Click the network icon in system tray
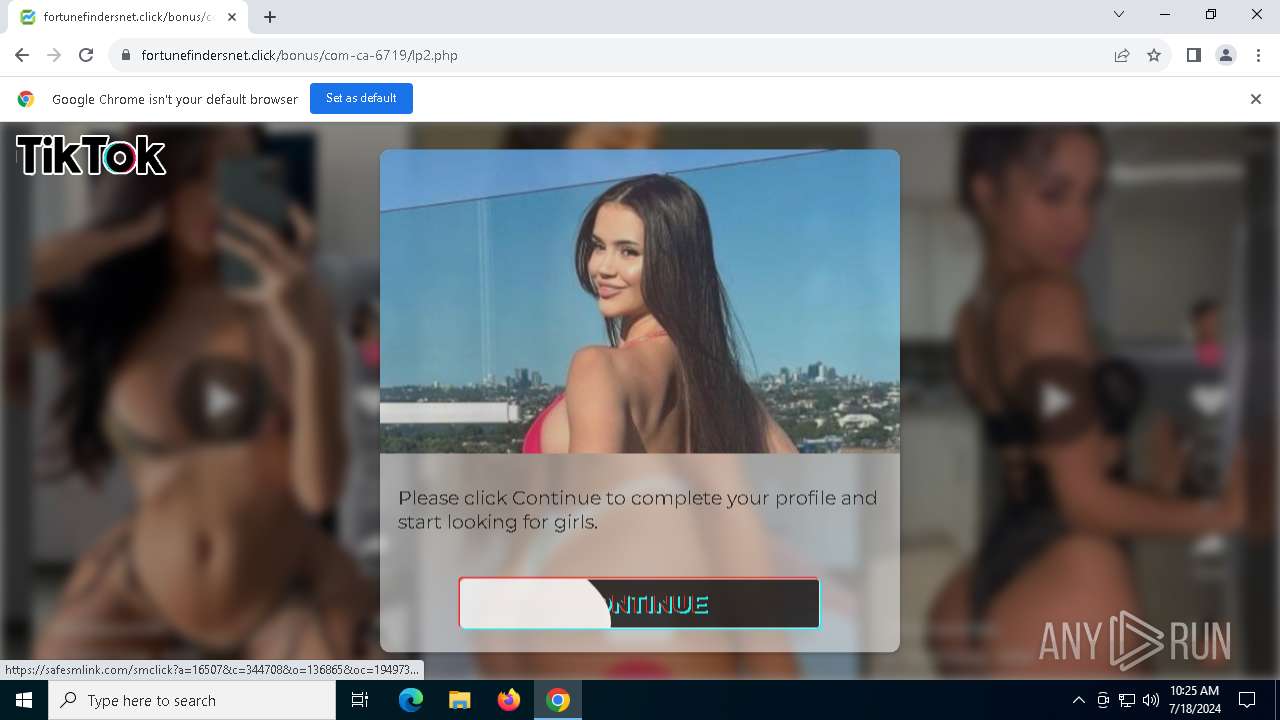Viewport: 1280px width, 720px height. [x=1127, y=700]
